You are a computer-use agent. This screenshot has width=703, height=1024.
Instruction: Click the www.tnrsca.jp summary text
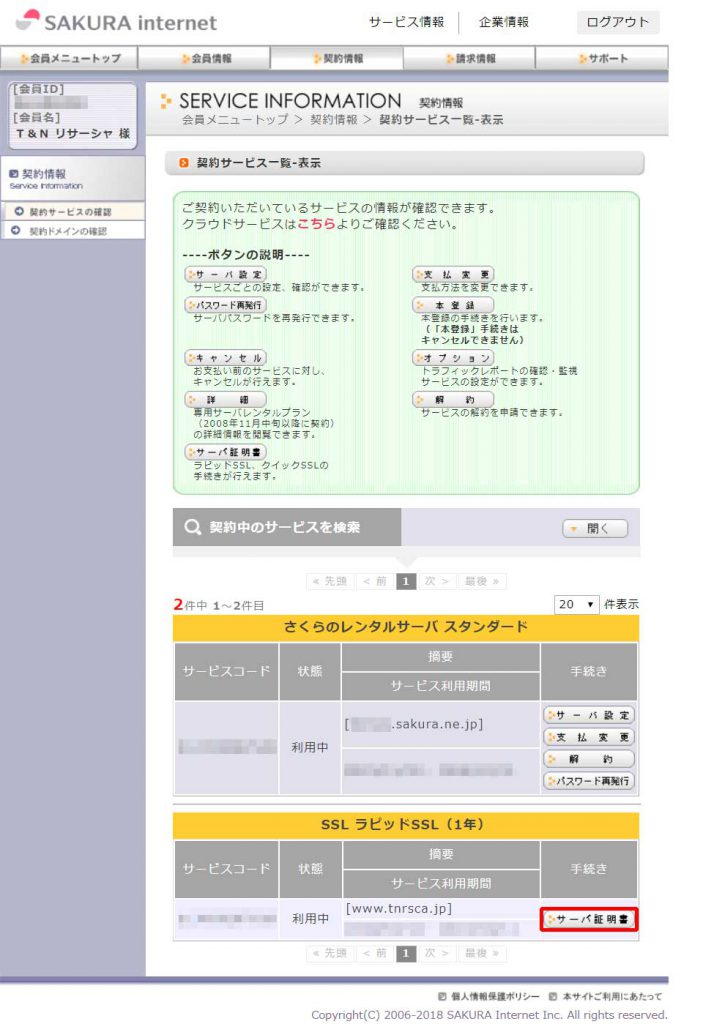(399, 908)
